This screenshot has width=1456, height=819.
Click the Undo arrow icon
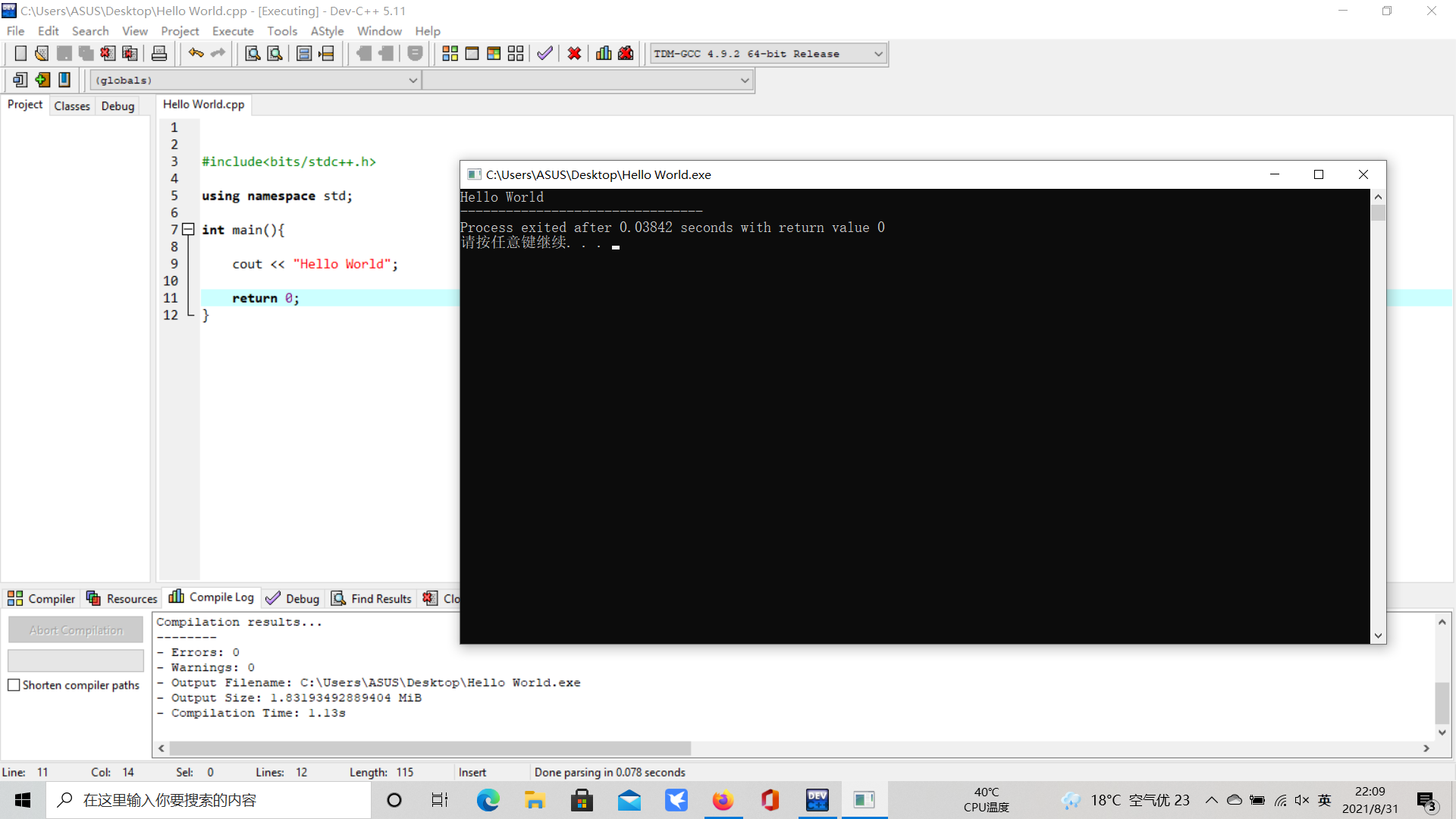coord(196,54)
